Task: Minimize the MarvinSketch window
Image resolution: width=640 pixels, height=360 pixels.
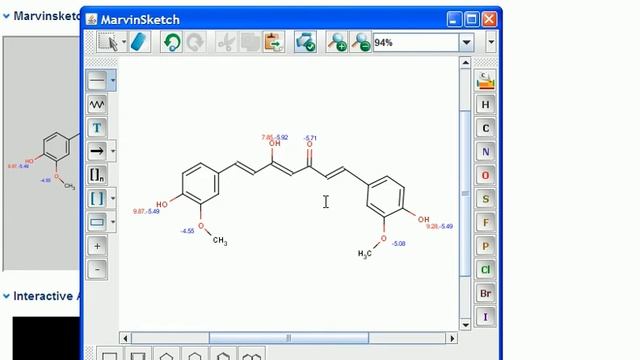Action: (454, 19)
